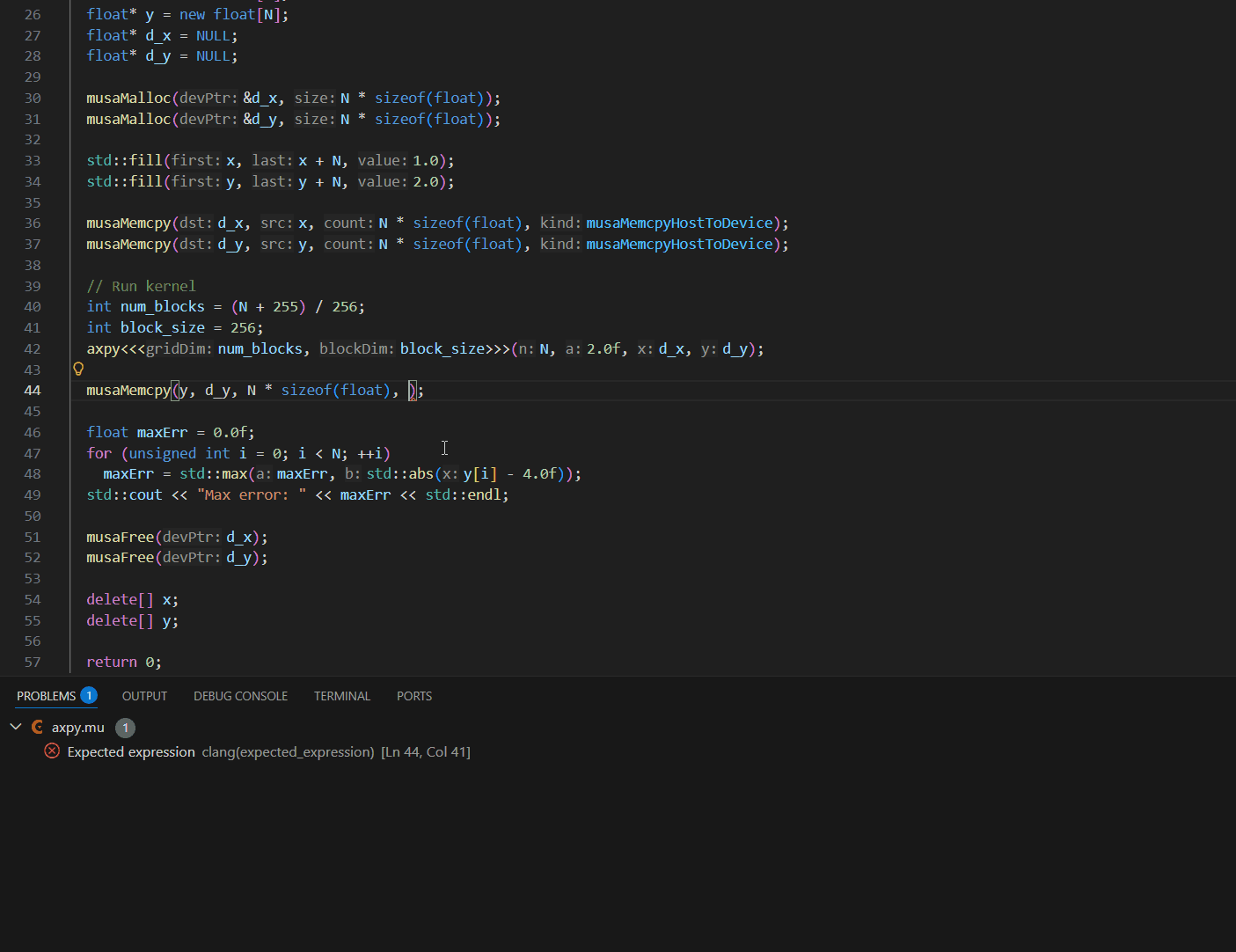Click the lightbulb code action icon
The height and width of the screenshot is (952, 1236).
[x=78, y=370]
